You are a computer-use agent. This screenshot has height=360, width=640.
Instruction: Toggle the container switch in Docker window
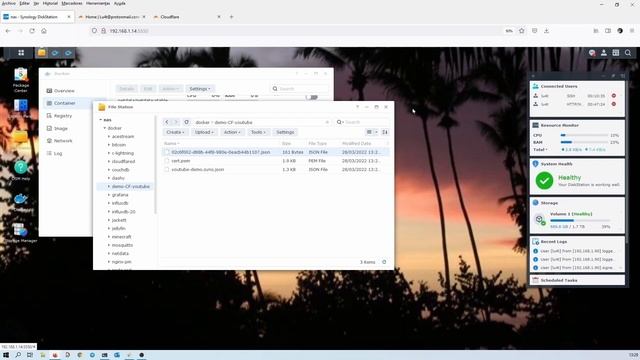(311, 97)
